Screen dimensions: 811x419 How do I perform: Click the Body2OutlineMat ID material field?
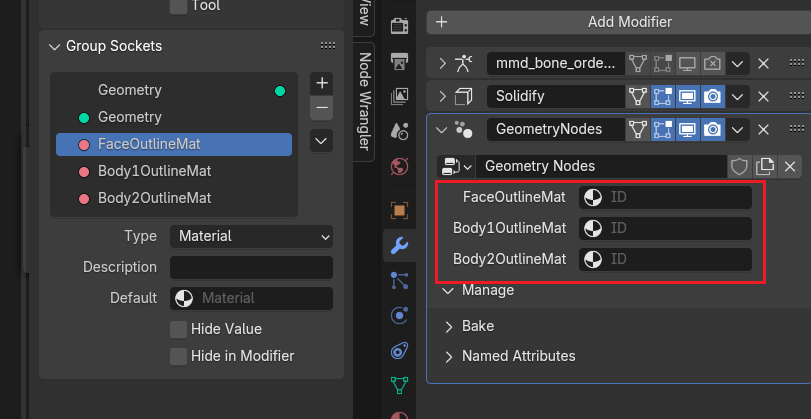point(664,260)
